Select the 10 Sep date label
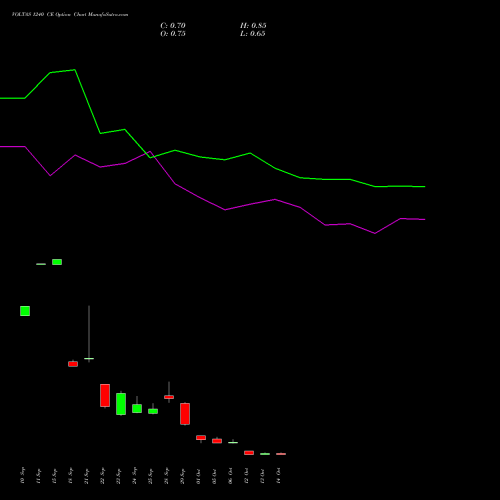 point(22,476)
